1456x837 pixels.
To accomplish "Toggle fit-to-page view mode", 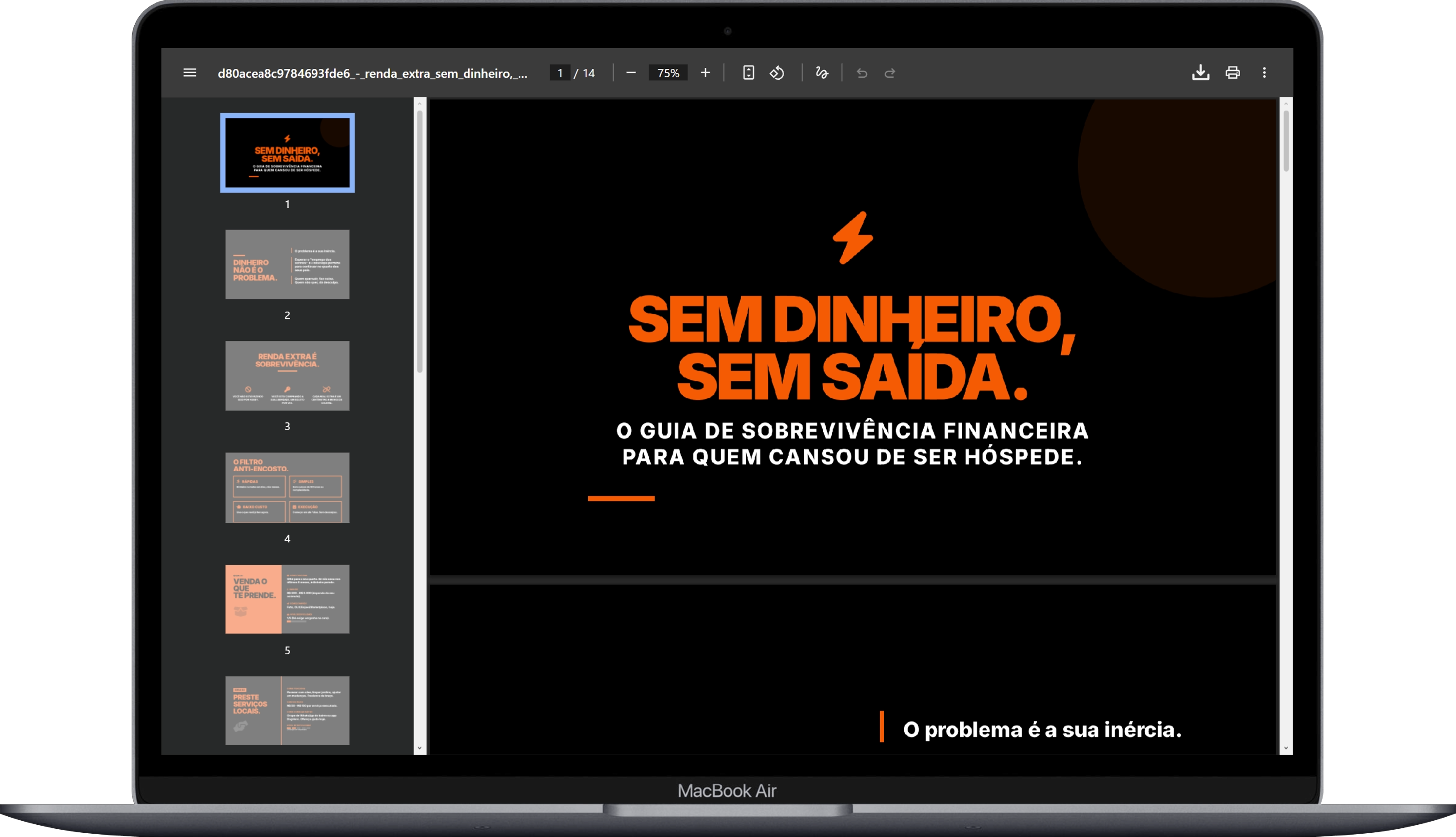I will [748, 72].
